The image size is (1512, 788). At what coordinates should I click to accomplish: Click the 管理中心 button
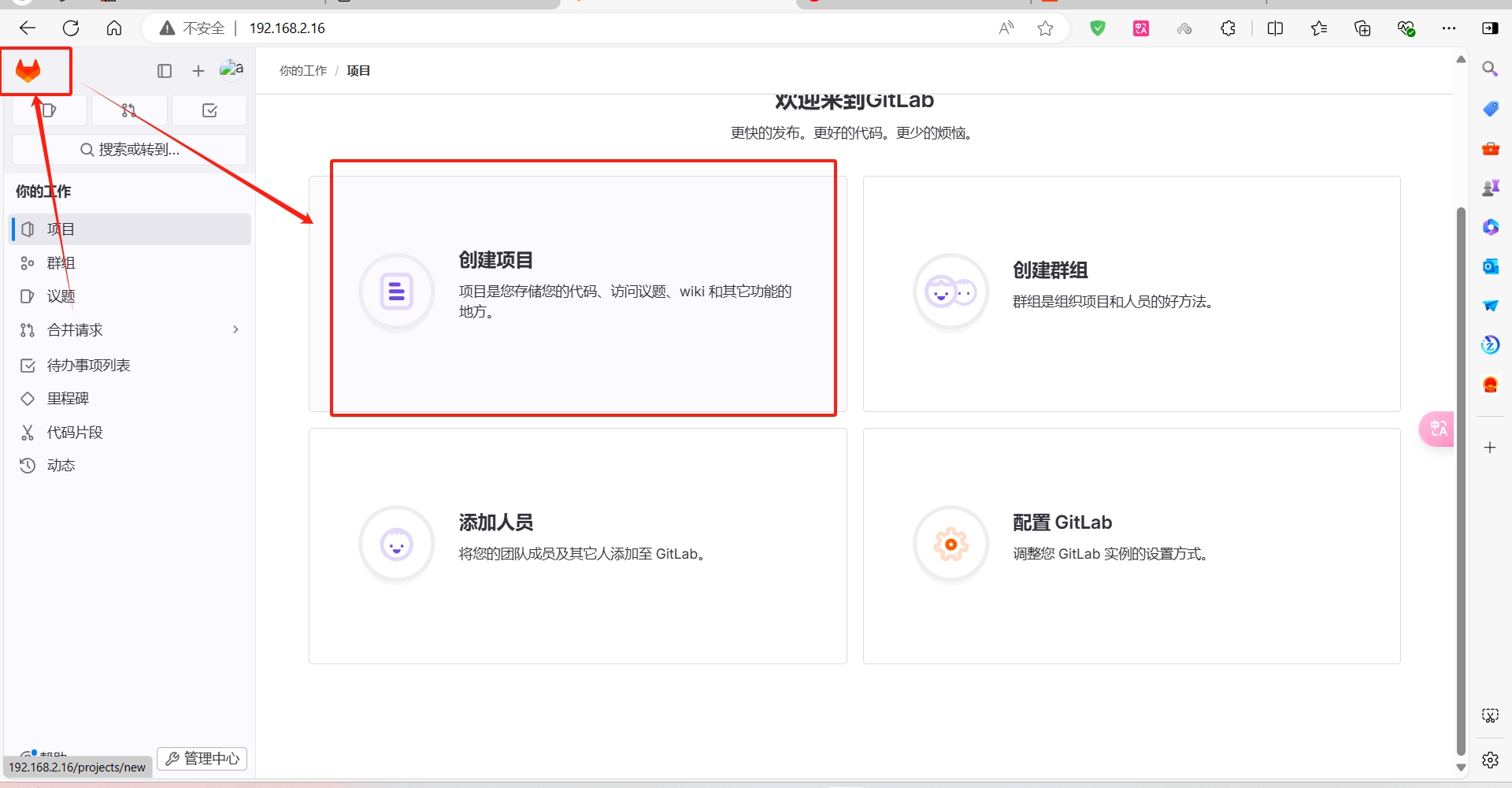click(202, 758)
